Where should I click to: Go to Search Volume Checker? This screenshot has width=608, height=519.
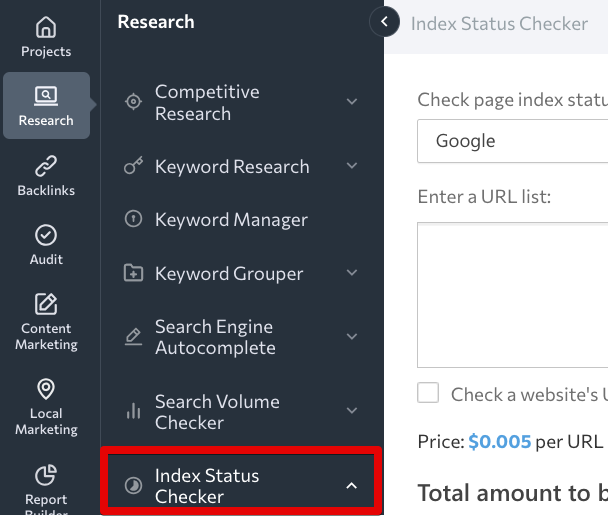216,411
